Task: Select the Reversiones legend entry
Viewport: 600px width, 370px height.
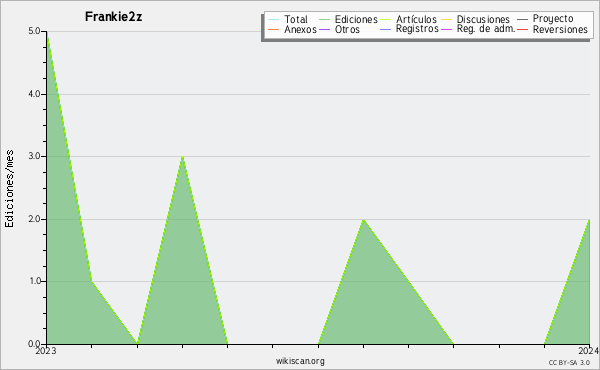Action: (553, 29)
